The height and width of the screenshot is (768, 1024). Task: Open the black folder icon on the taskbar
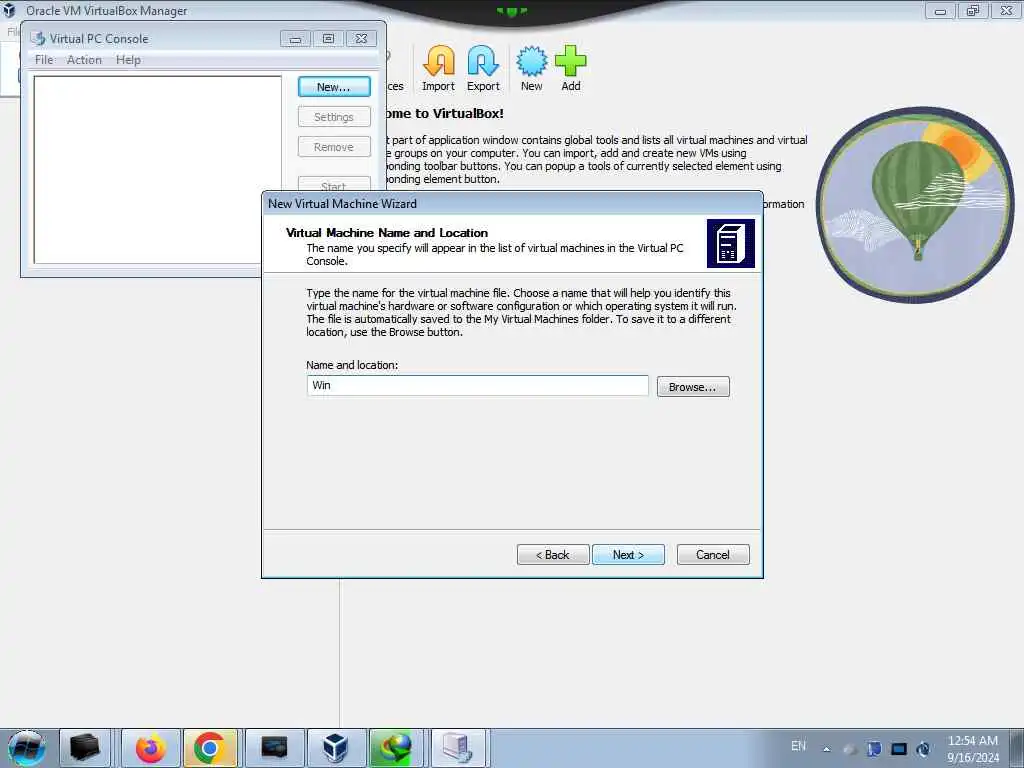[85, 748]
